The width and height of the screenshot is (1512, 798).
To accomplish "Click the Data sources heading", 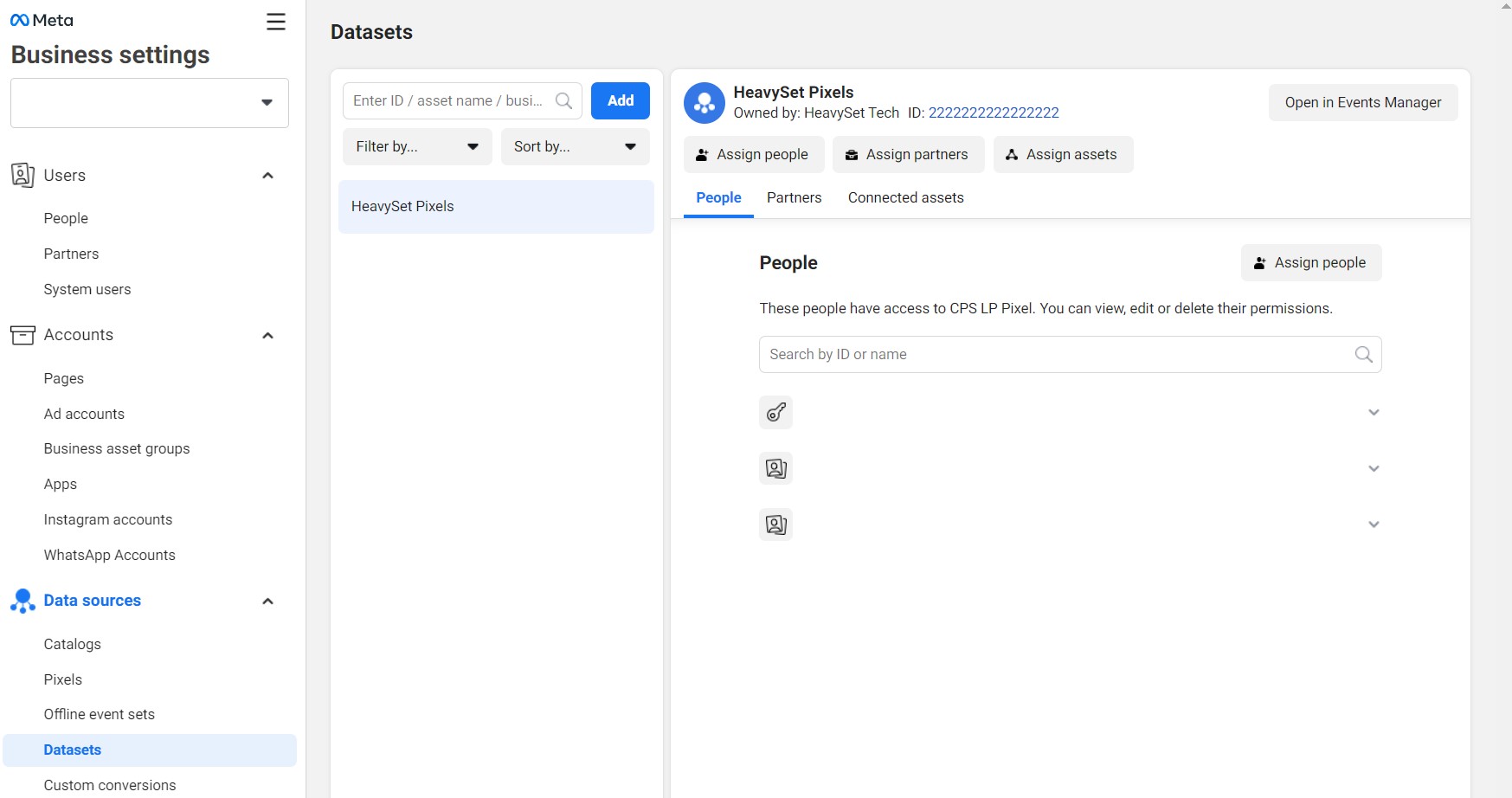I will coord(93,601).
